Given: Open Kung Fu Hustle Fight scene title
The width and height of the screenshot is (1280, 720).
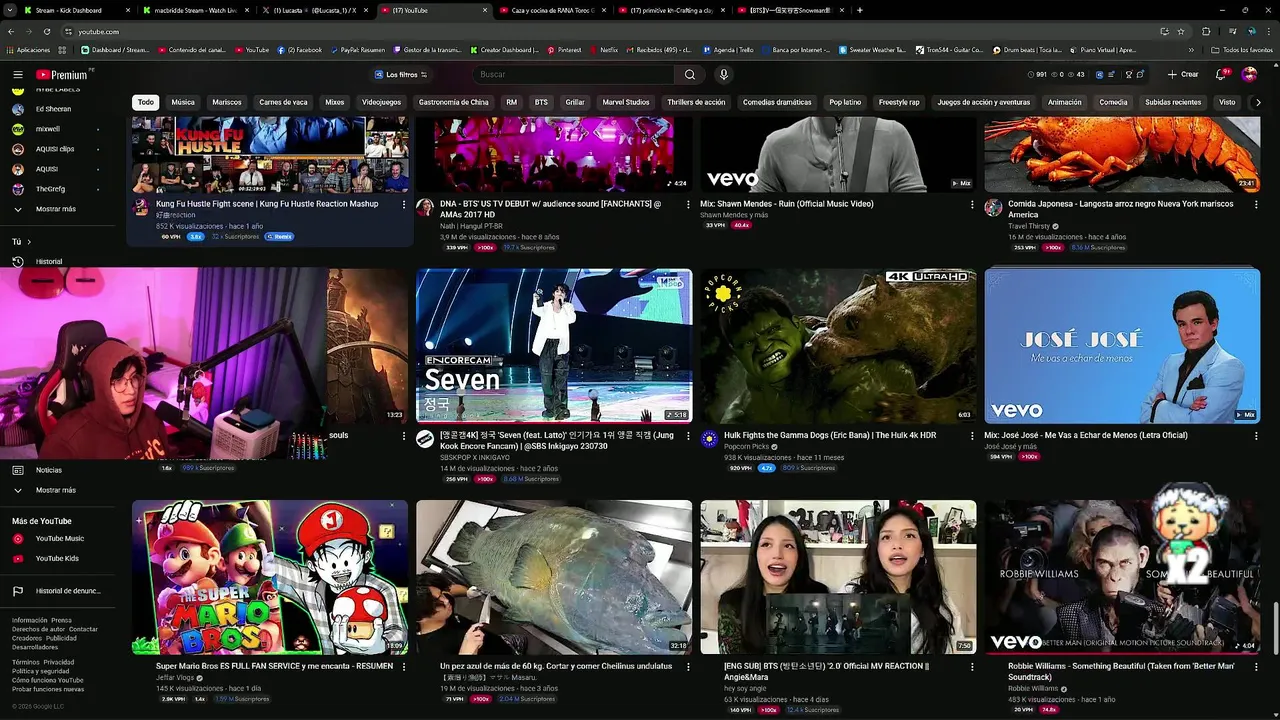Looking at the screenshot, I should pos(267,204).
